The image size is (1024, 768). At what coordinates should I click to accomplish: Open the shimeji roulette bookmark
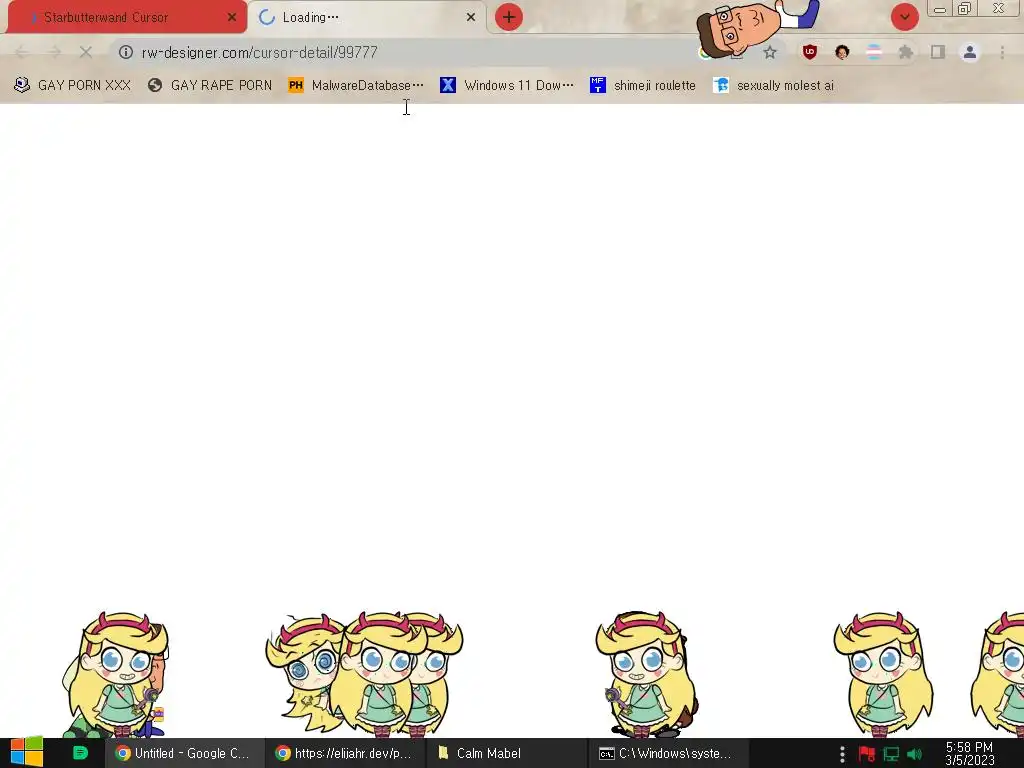(x=643, y=86)
